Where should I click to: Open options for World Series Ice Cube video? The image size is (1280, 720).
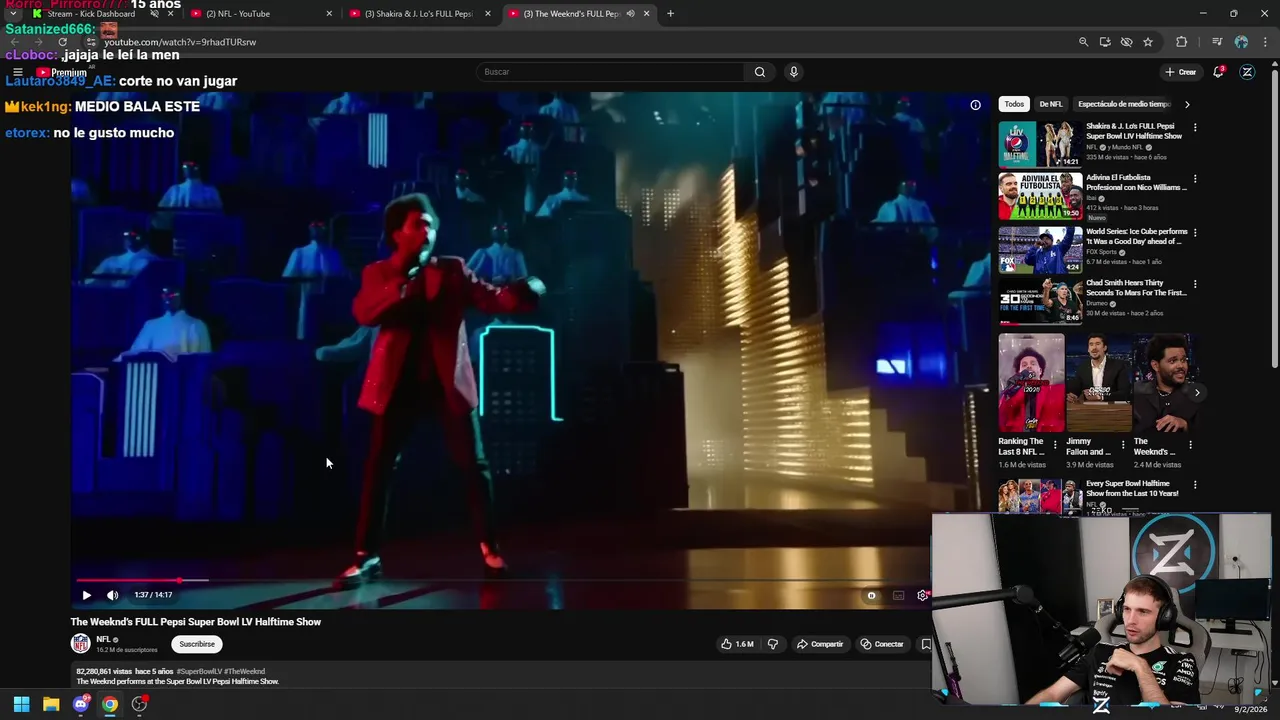1195,232
